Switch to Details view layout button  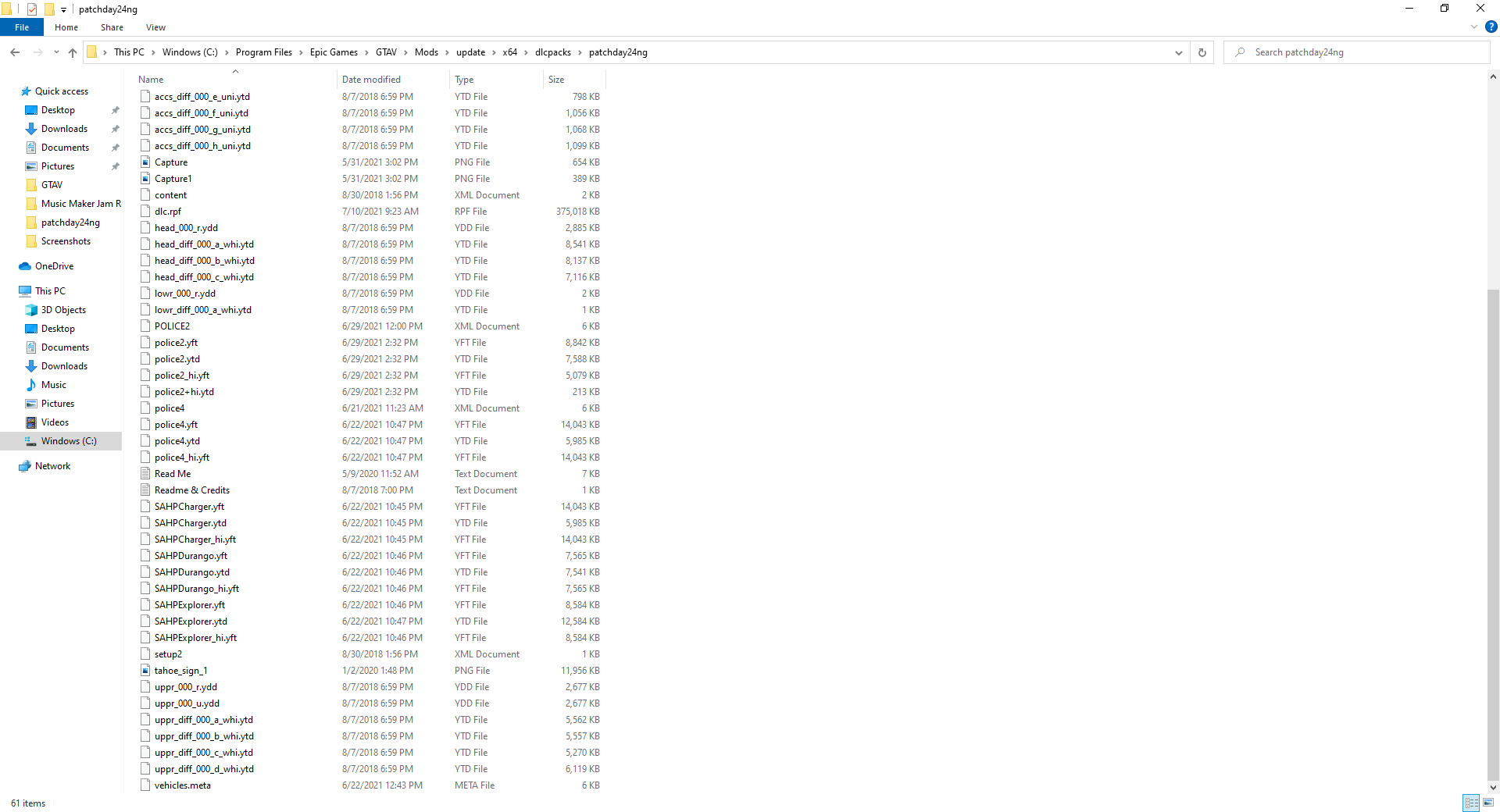[1471, 803]
